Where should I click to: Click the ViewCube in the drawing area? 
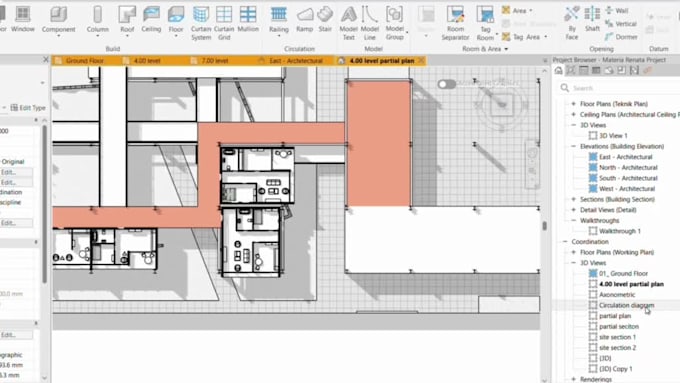[x=502, y=105]
